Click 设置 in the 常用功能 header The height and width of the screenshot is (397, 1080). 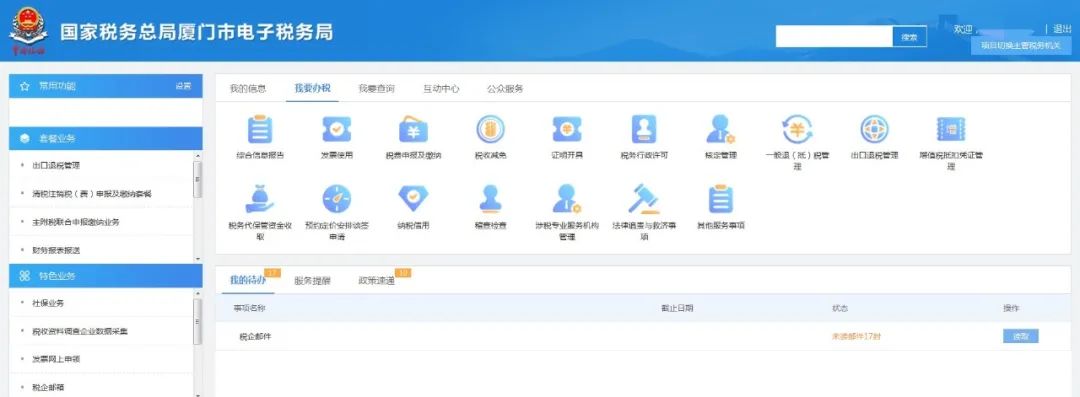(x=183, y=86)
